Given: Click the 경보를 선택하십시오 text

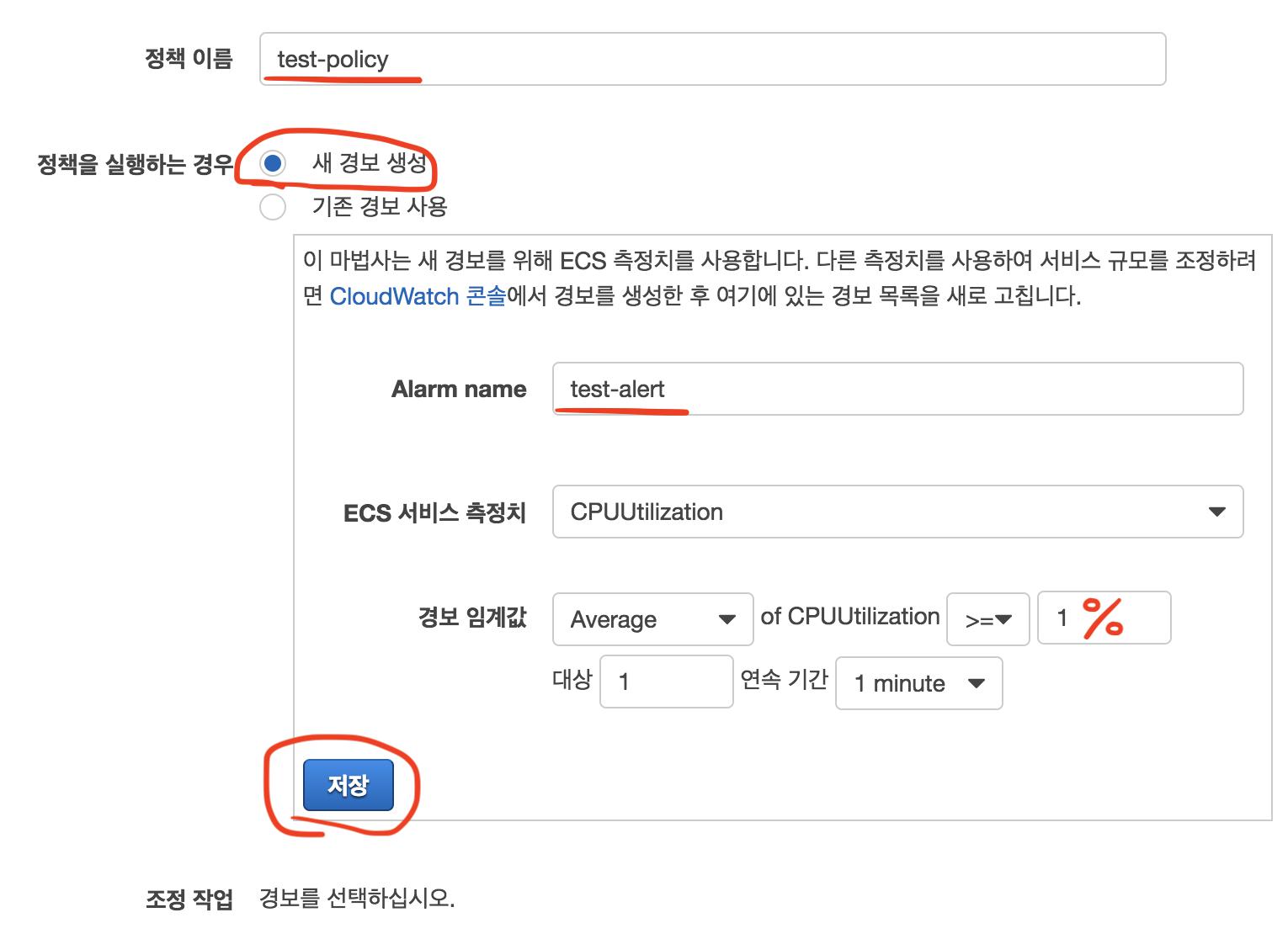Looking at the screenshot, I should [x=357, y=899].
